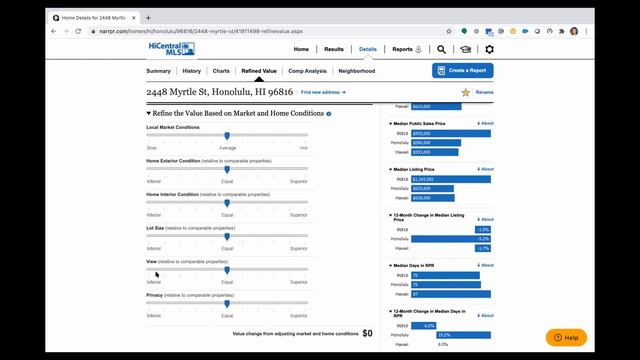This screenshot has height=360, width=640.
Task: Close the Home Details browser tab
Action: click(133, 18)
